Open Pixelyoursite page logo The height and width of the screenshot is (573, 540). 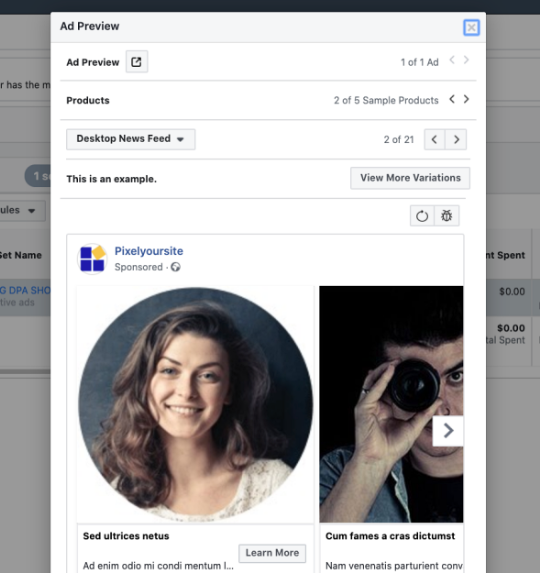pos(92,259)
